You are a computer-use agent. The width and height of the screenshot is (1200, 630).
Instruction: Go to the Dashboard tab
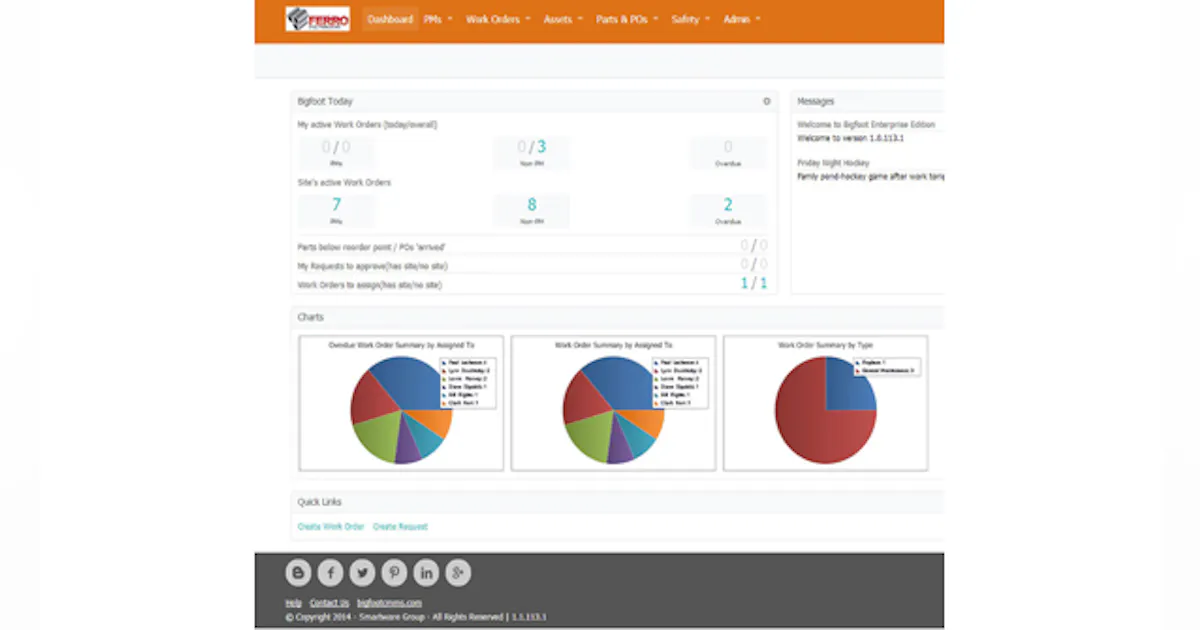(x=390, y=19)
